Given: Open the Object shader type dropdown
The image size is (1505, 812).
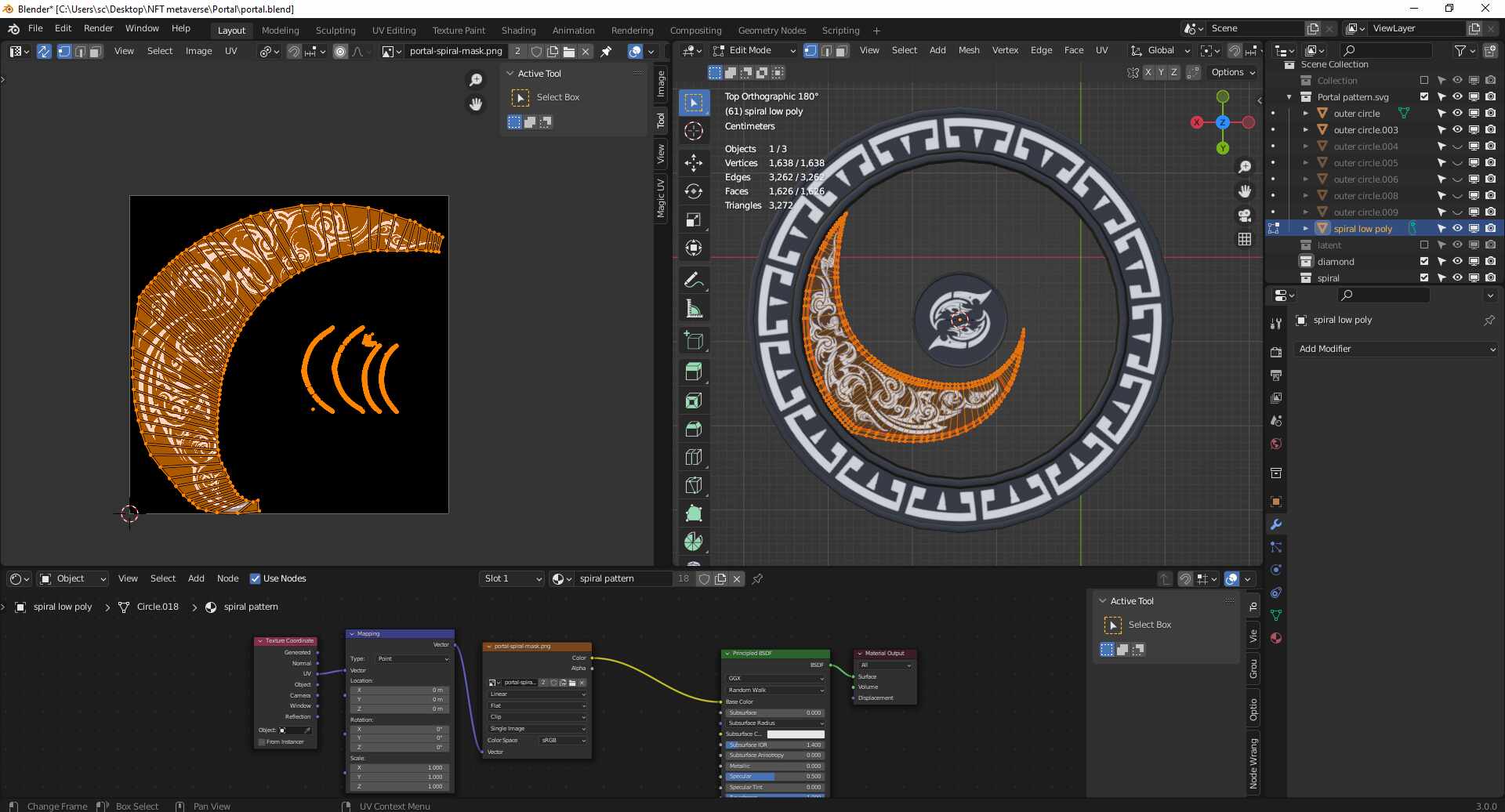Looking at the screenshot, I should tap(73, 578).
